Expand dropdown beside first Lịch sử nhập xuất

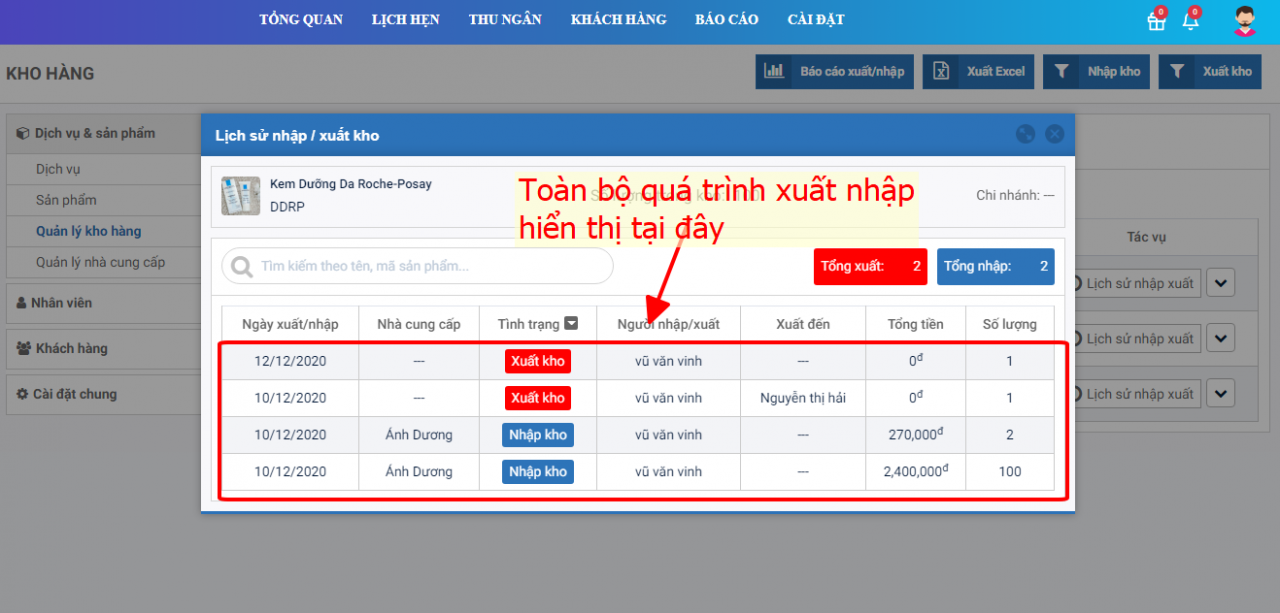pyautogui.click(x=1220, y=284)
